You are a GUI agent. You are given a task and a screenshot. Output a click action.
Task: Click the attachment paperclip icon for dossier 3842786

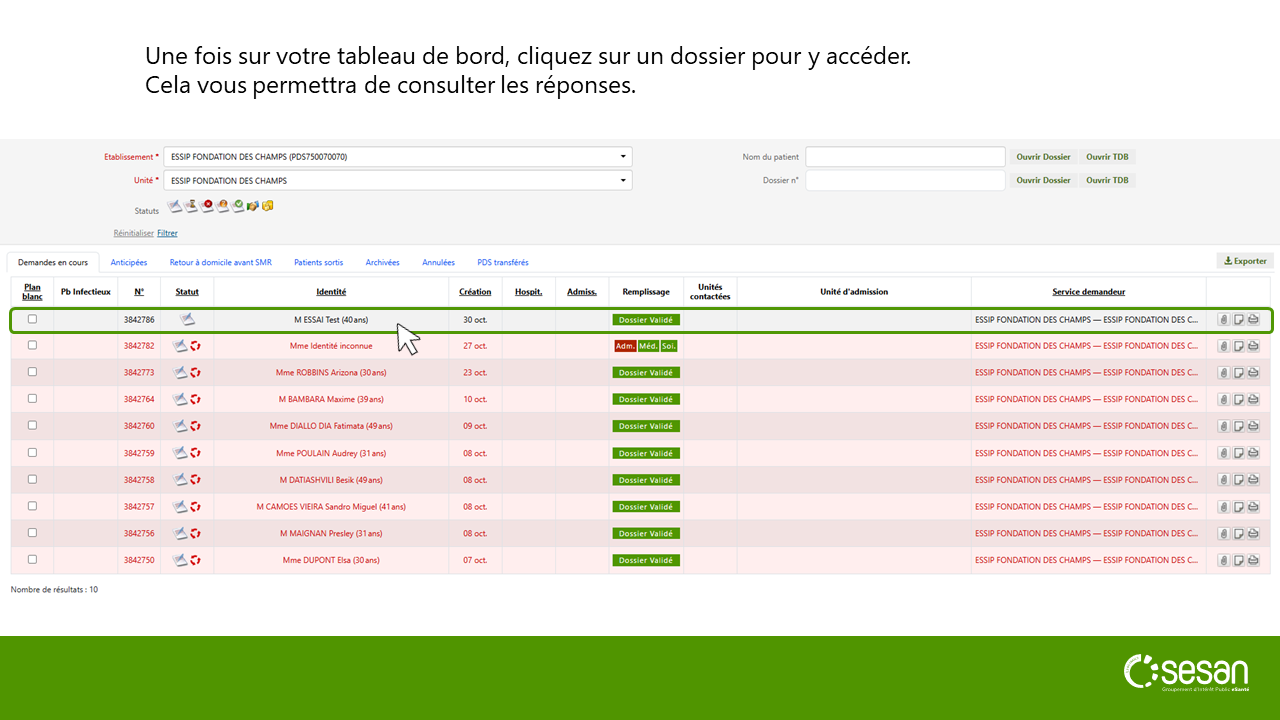coord(1223,320)
